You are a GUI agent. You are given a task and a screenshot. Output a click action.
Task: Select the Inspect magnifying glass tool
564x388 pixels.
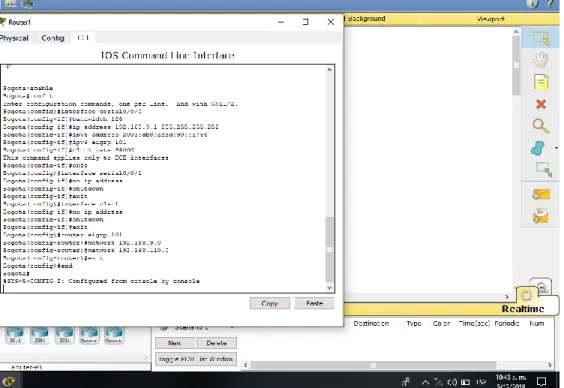tap(541, 126)
